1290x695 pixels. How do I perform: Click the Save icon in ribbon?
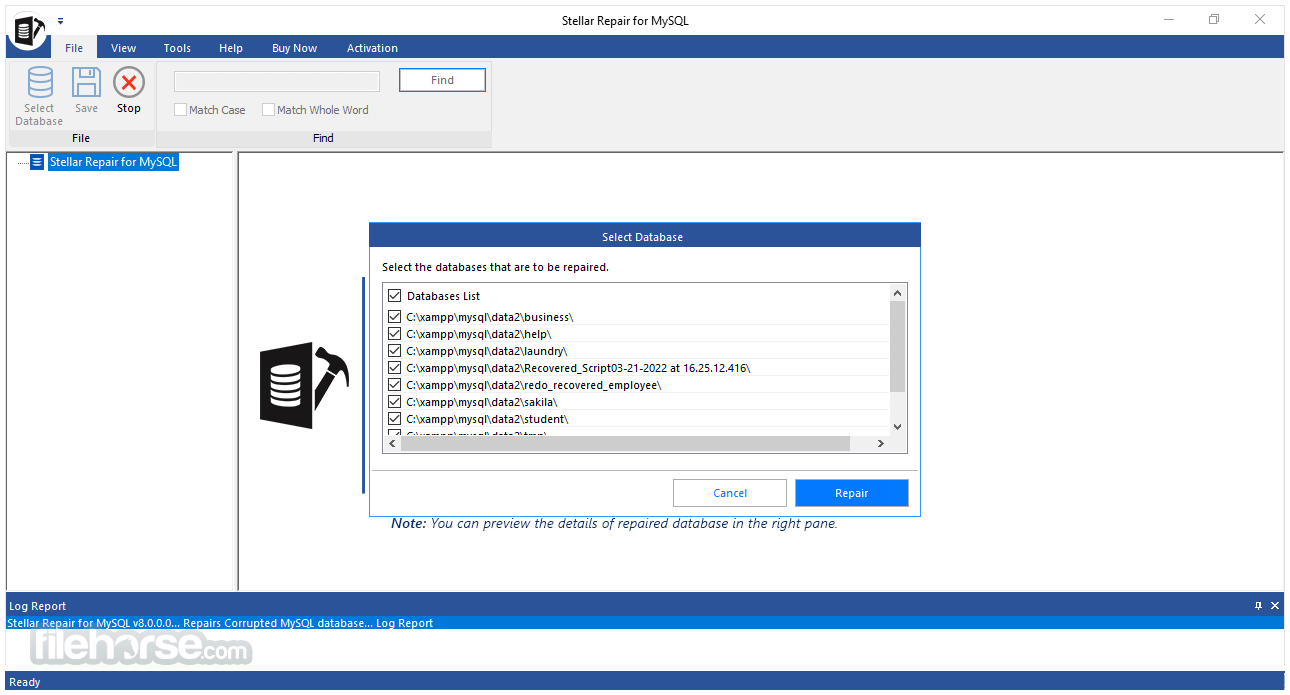click(87, 83)
